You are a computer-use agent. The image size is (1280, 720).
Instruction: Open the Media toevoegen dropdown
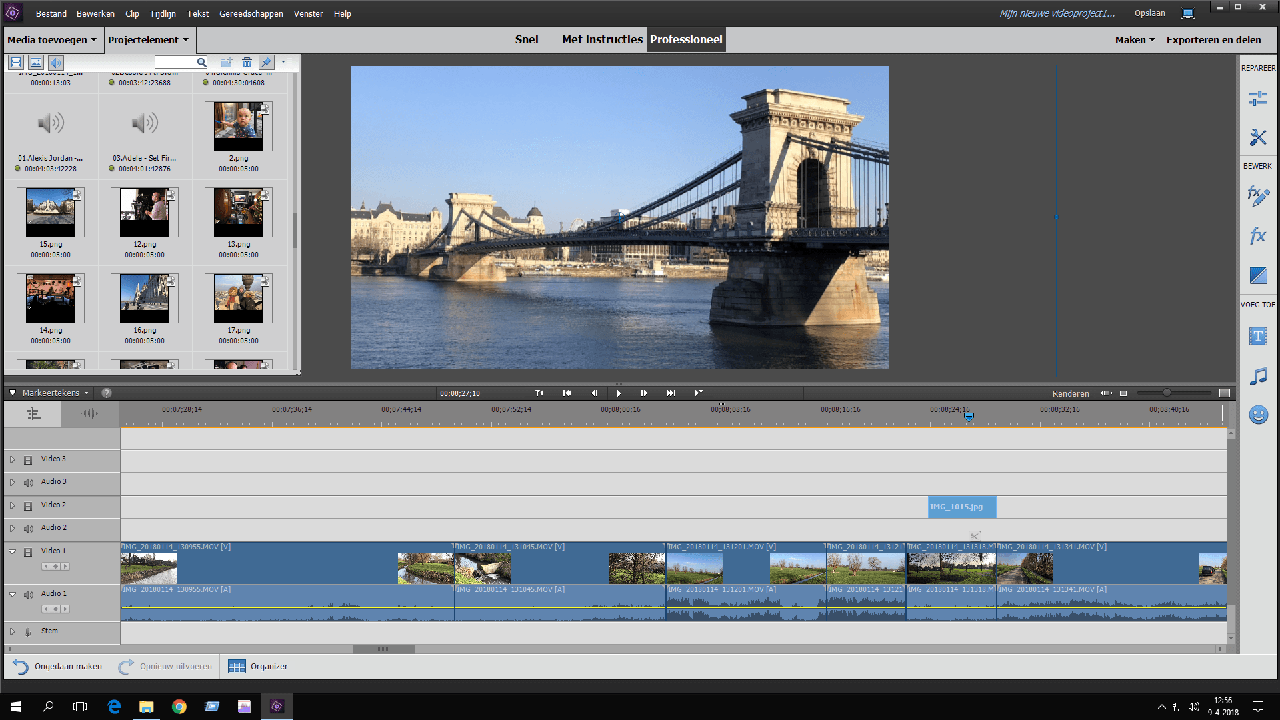(x=52, y=40)
